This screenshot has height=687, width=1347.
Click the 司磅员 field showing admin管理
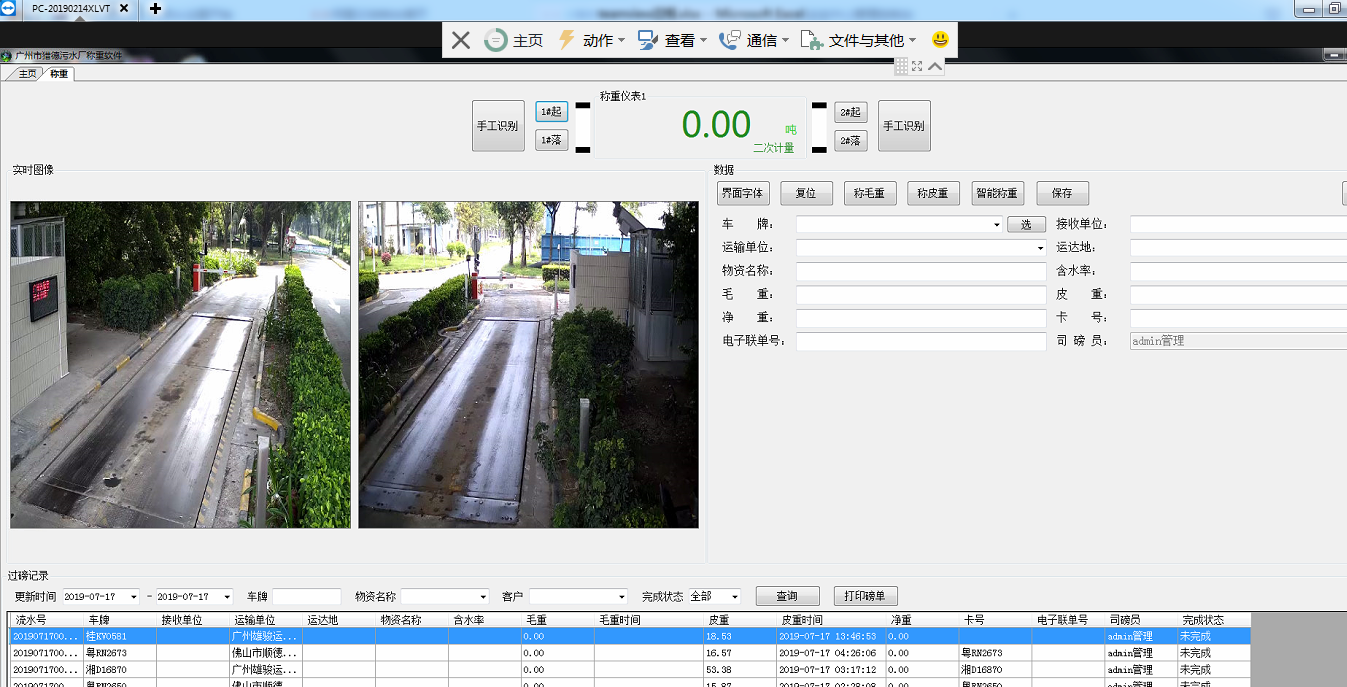(1238, 341)
